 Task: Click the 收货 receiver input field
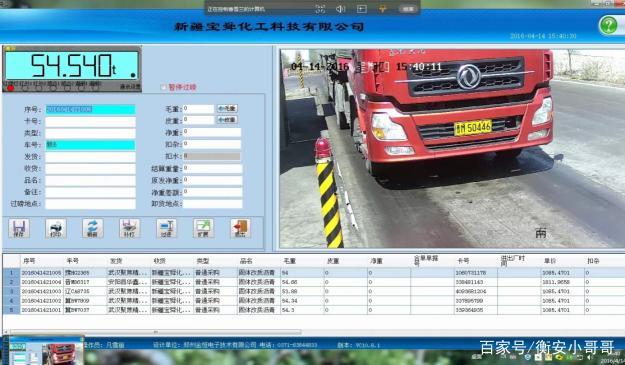point(90,169)
